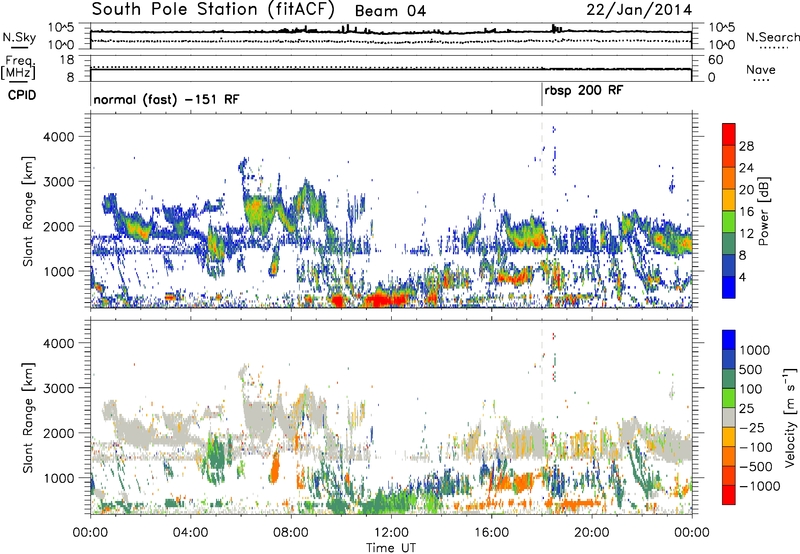Click the "1000" tick on the velocity panel

(58, 478)
